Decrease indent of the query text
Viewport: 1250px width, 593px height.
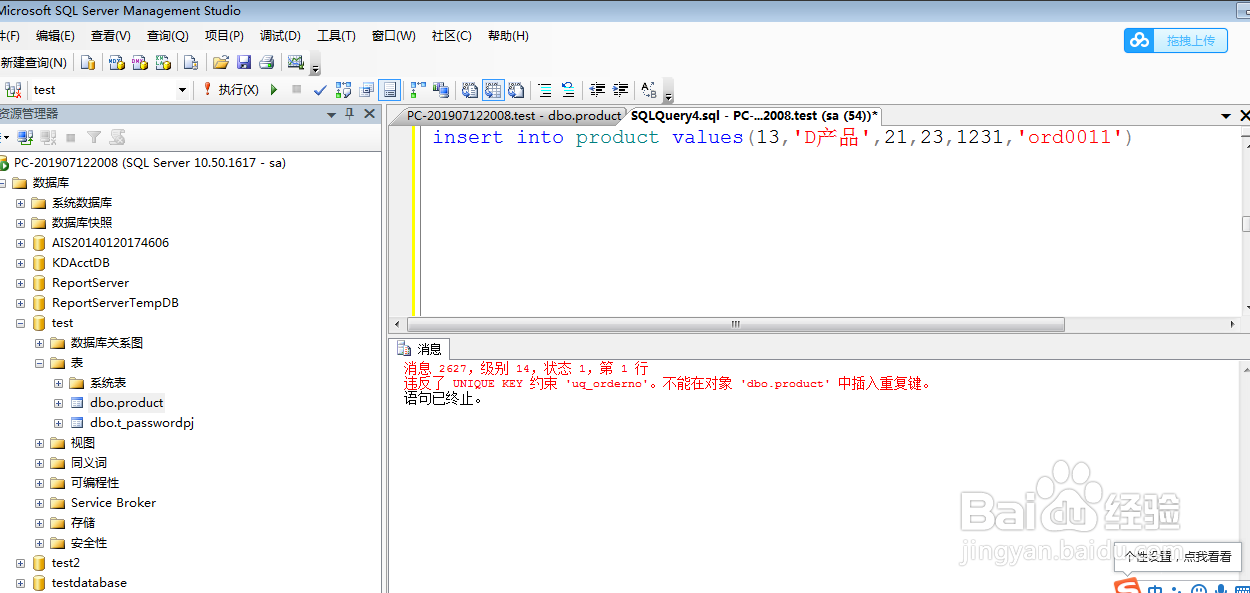click(x=597, y=90)
